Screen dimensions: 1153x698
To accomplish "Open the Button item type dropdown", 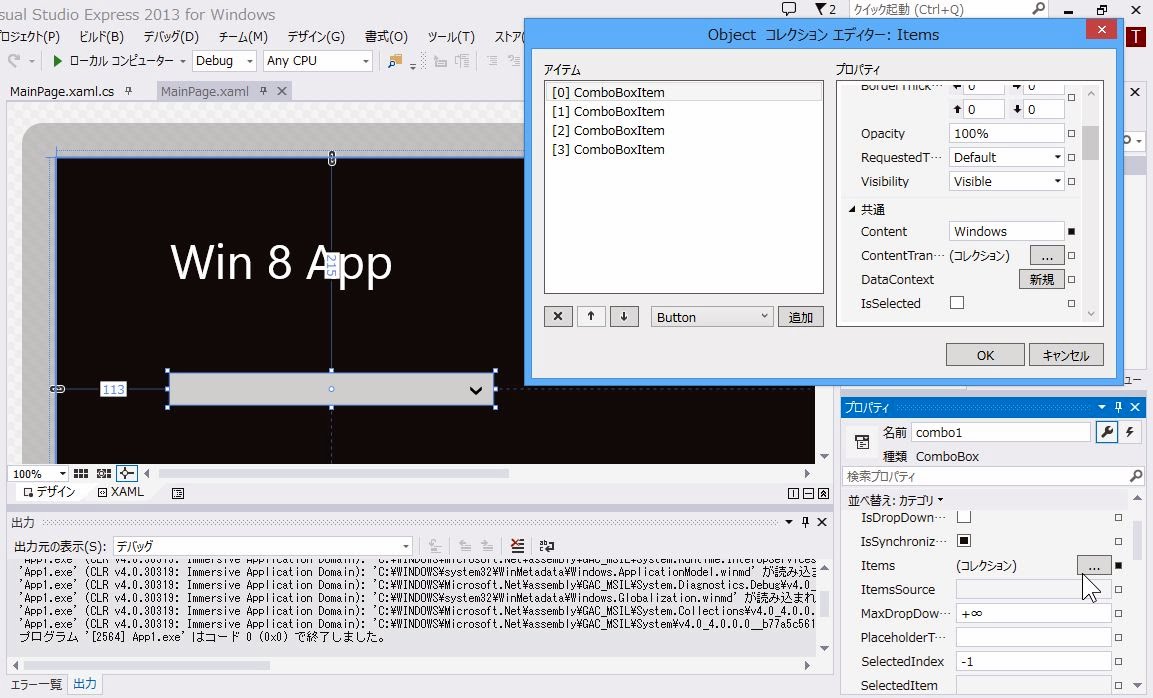I will pyautogui.click(x=712, y=317).
